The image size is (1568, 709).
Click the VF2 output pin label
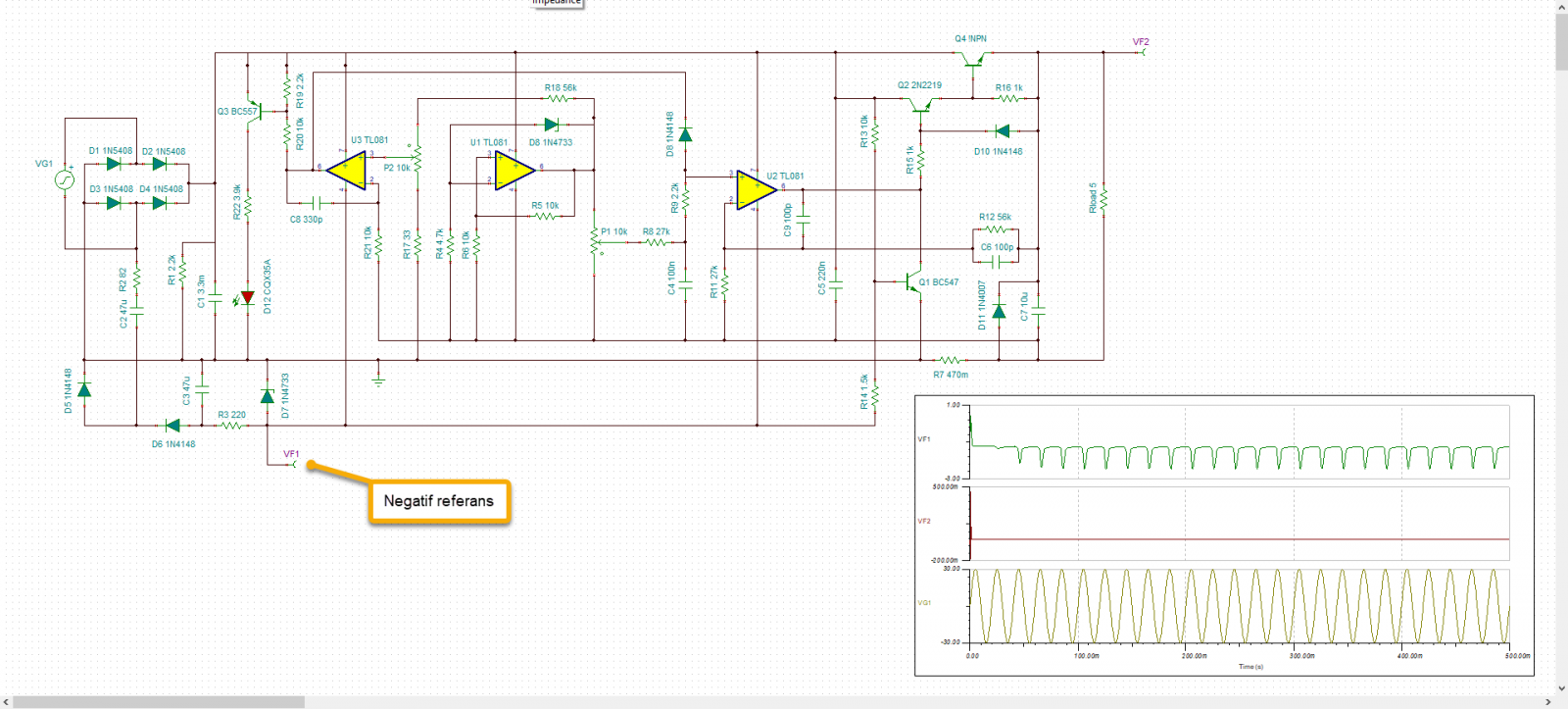[1141, 42]
